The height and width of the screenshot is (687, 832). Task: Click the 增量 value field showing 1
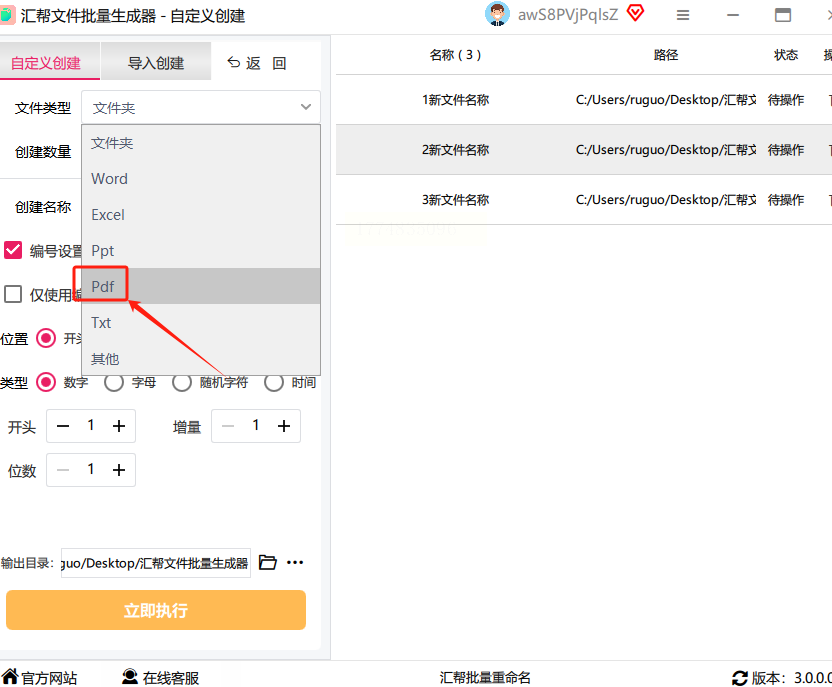click(256, 425)
